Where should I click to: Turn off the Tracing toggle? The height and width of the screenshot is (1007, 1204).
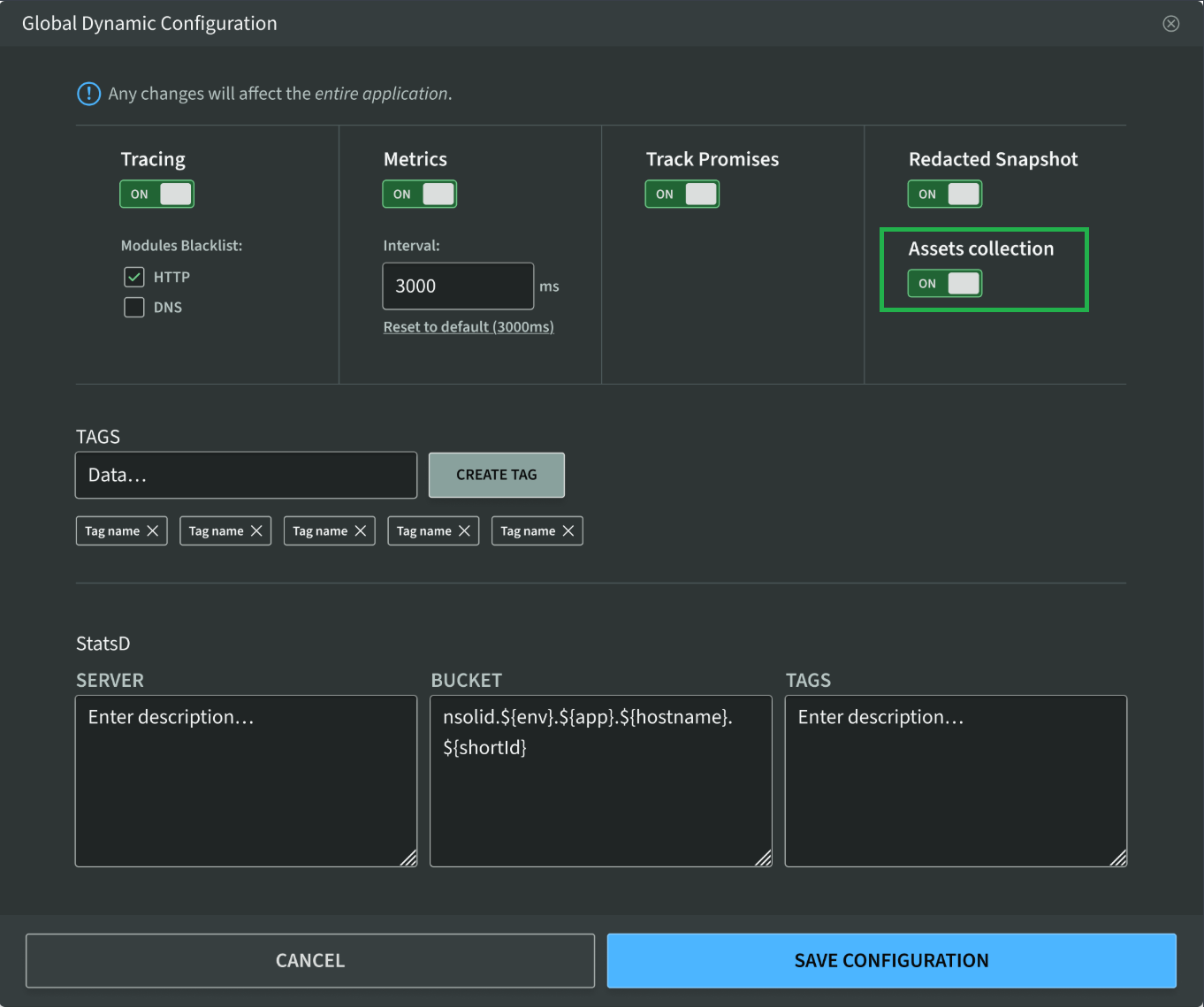click(x=156, y=194)
